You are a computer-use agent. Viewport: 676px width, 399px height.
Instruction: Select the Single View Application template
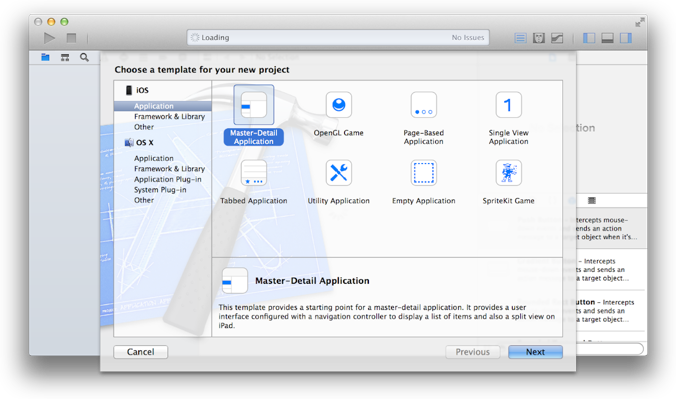pos(508,118)
